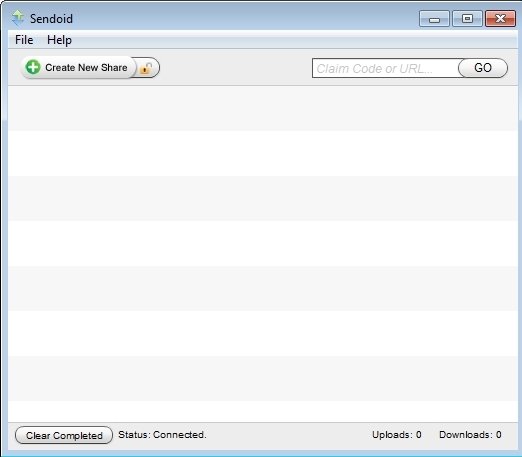Select the Status: Connected text
This screenshot has width=522, height=457.
coord(162,435)
